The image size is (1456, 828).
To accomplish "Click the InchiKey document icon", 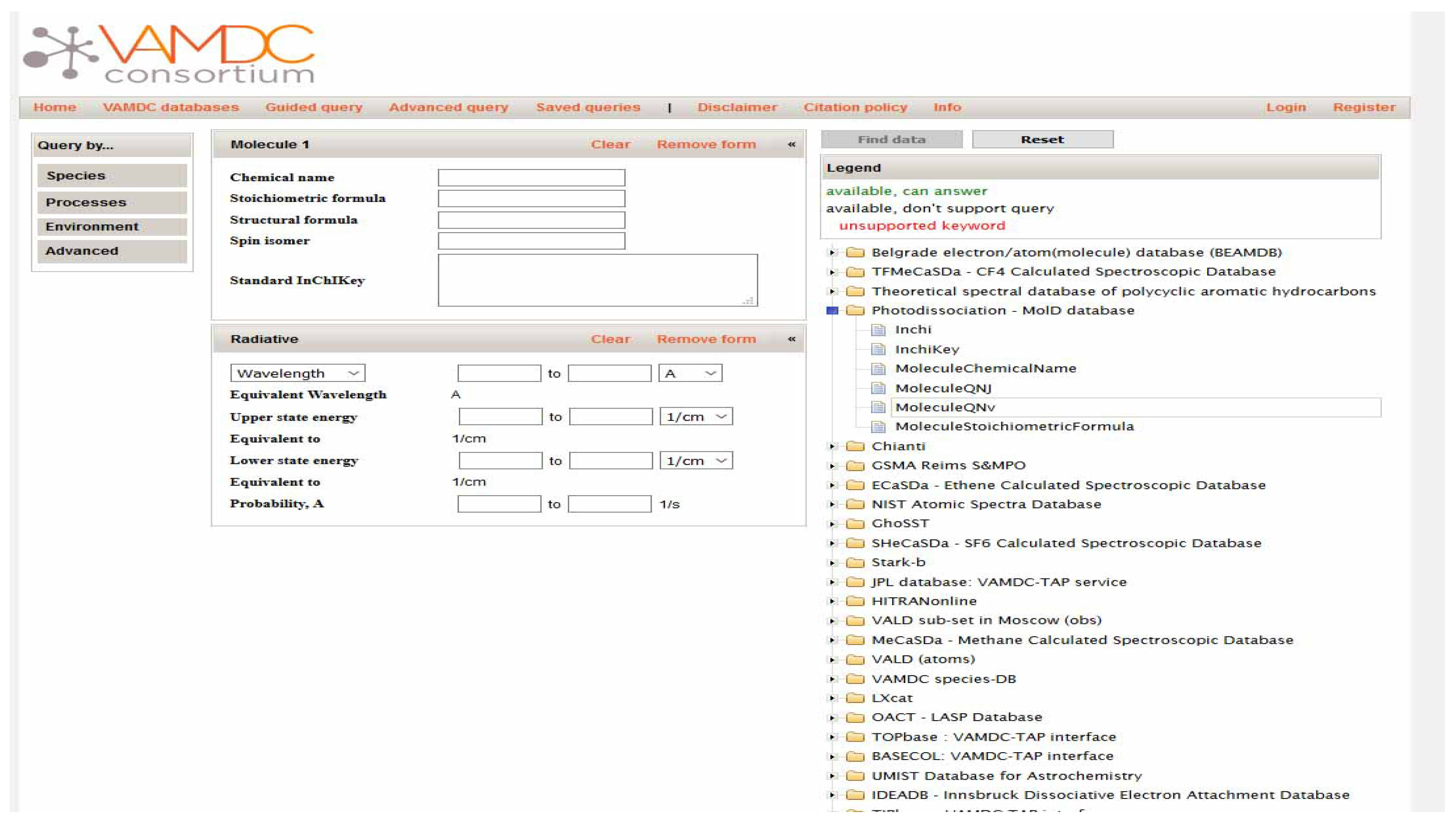I will tap(879, 349).
